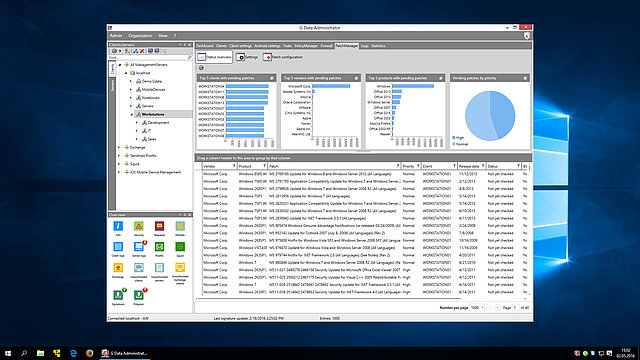Open the Security overview icon

tap(139, 226)
